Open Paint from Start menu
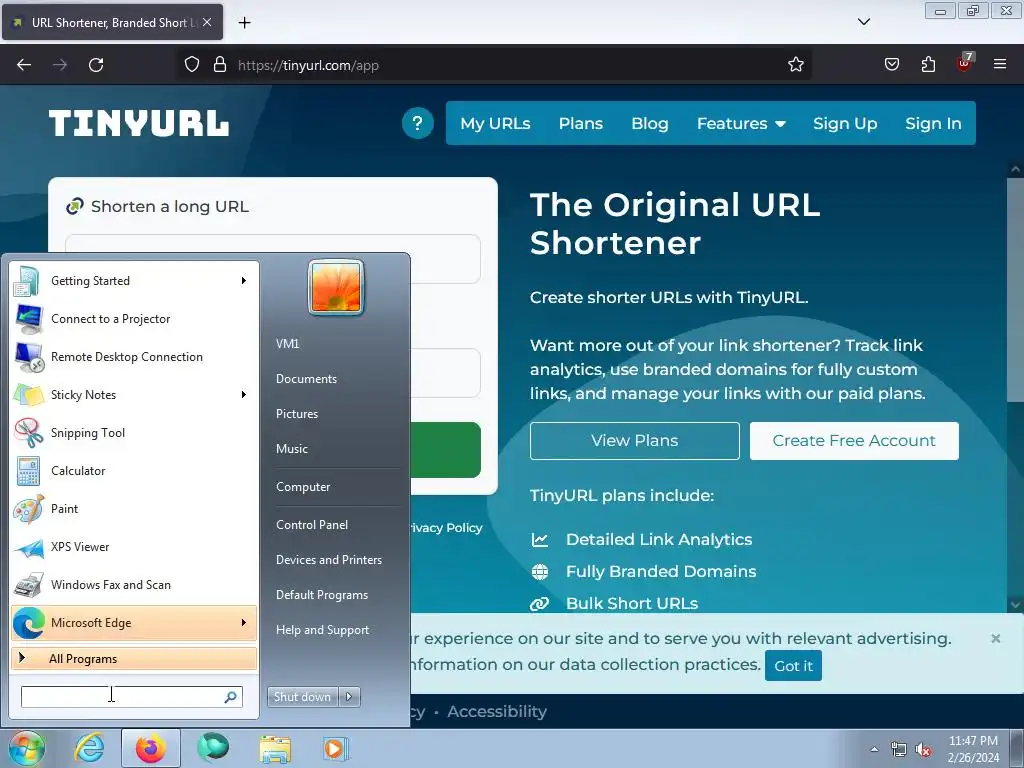1024x768 pixels. coord(134,509)
